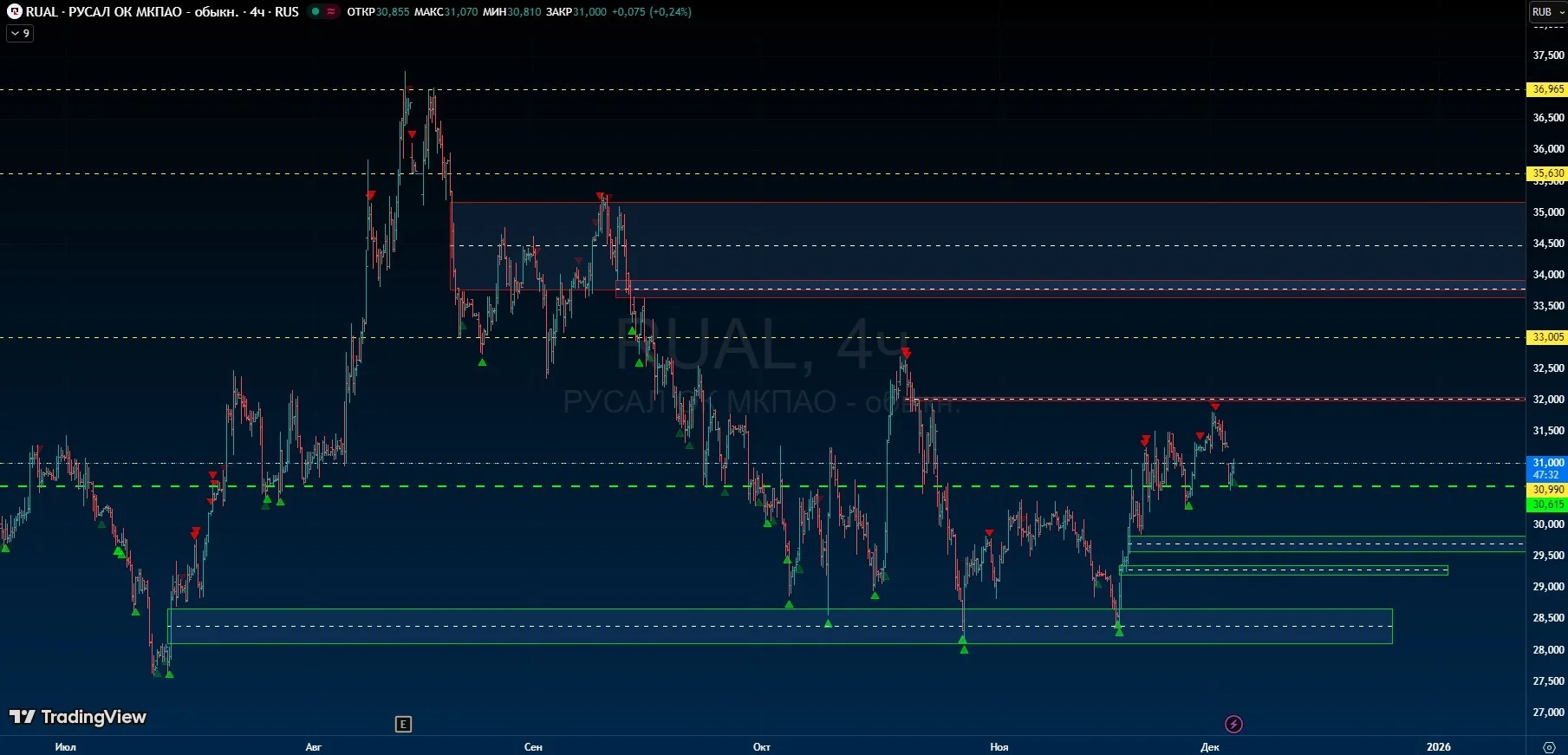Click the ЗАКР 31,000 close value
Screen dimensions: 1568x755
[x=576, y=12]
